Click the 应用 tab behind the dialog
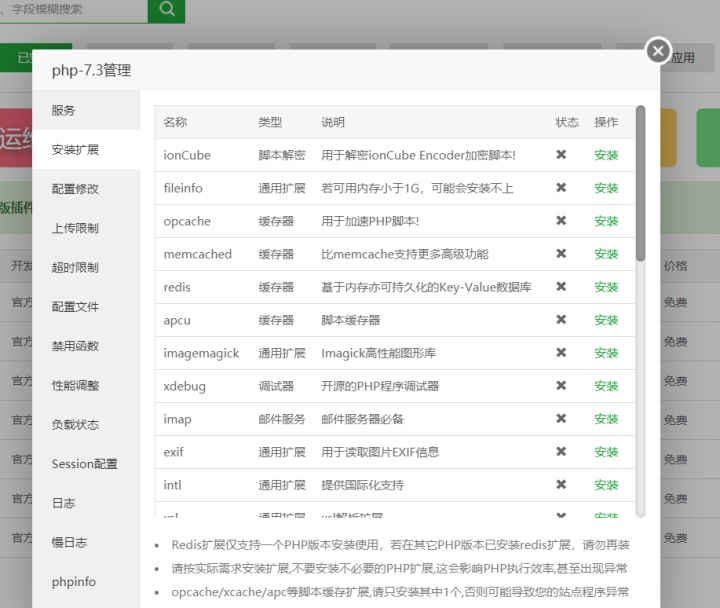 pos(683,58)
